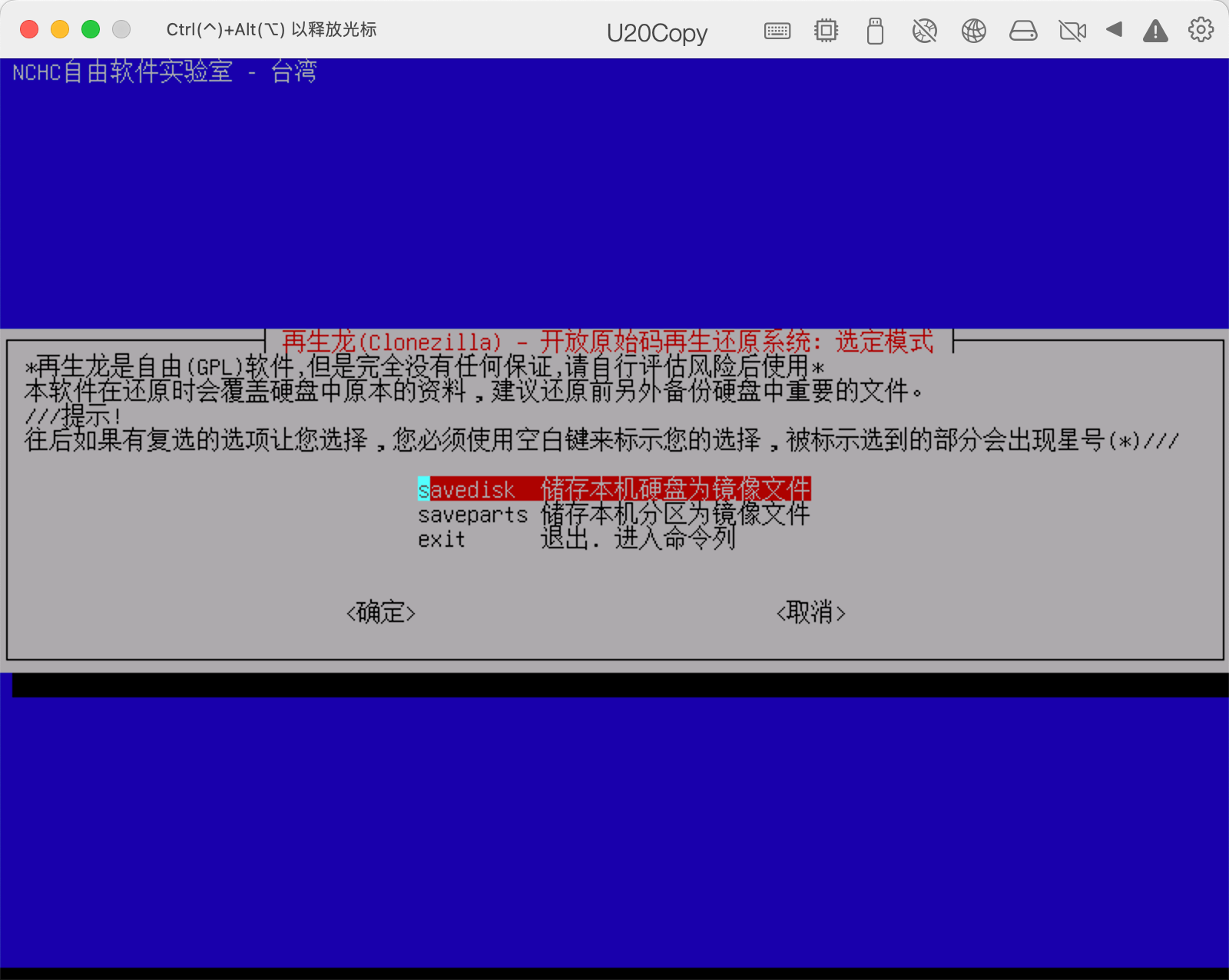Click the Clonezilla dialog title text

pos(608,341)
